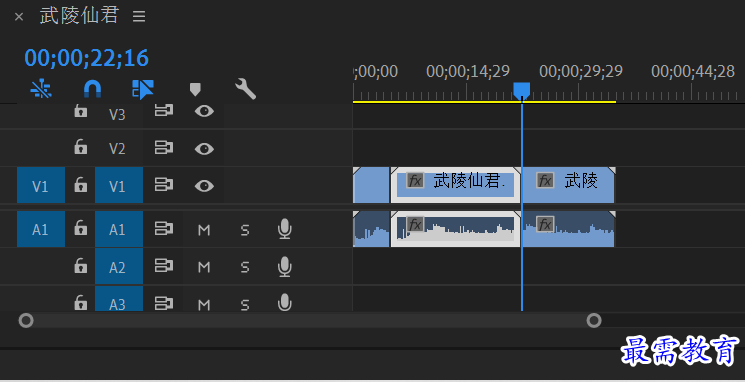Toggle A1 track targeting
This screenshot has height=382, width=745.
click(x=119, y=229)
